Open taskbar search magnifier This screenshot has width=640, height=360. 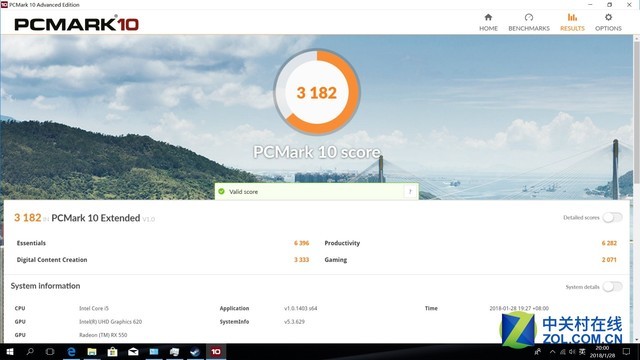click(x=30, y=351)
